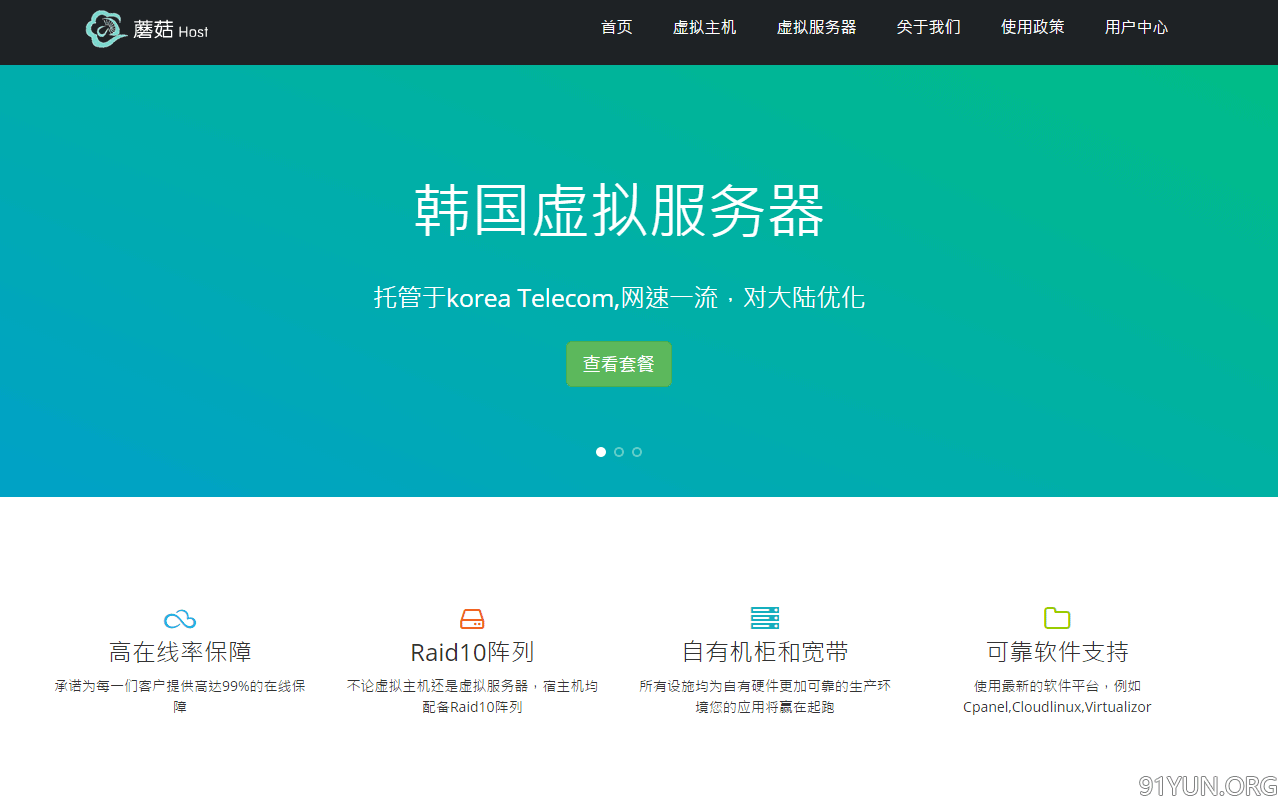Select 使用政策 in the navbar
This screenshot has height=799, width=1278.
point(1033,27)
